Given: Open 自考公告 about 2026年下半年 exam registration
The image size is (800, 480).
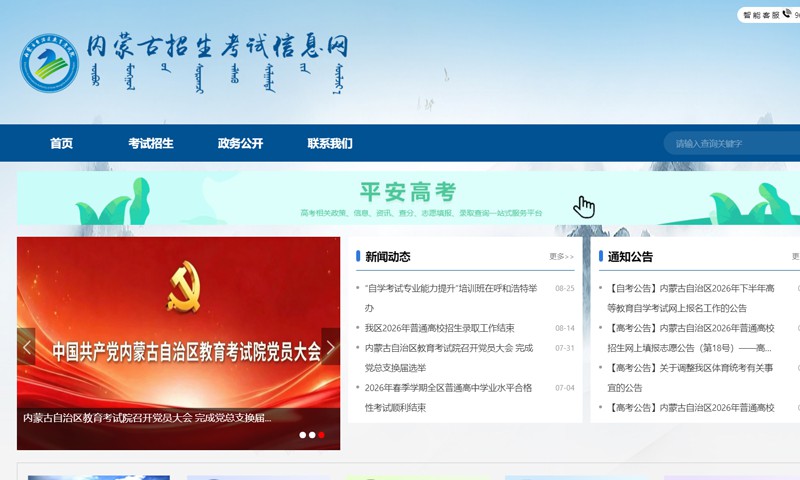Looking at the screenshot, I should (x=691, y=298).
